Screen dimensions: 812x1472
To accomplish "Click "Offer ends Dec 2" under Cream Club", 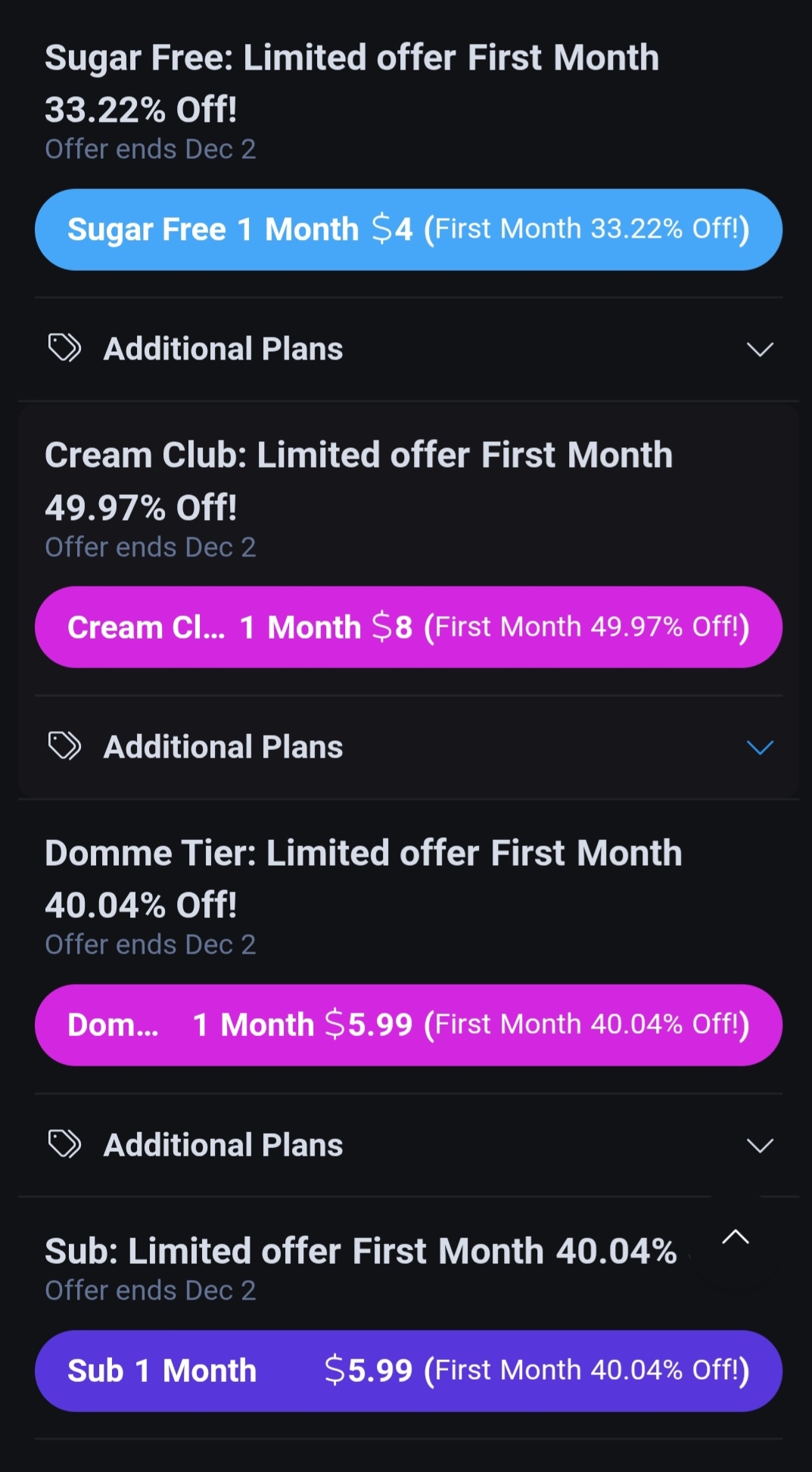I will click(151, 547).
